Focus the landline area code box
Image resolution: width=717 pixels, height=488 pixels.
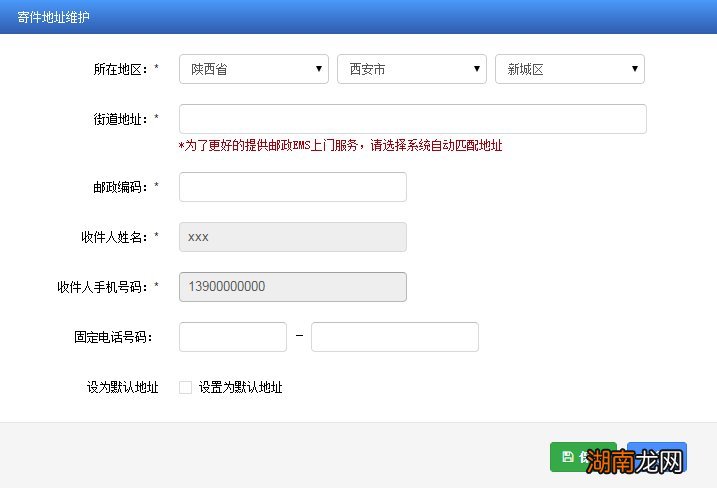point(232,337)
